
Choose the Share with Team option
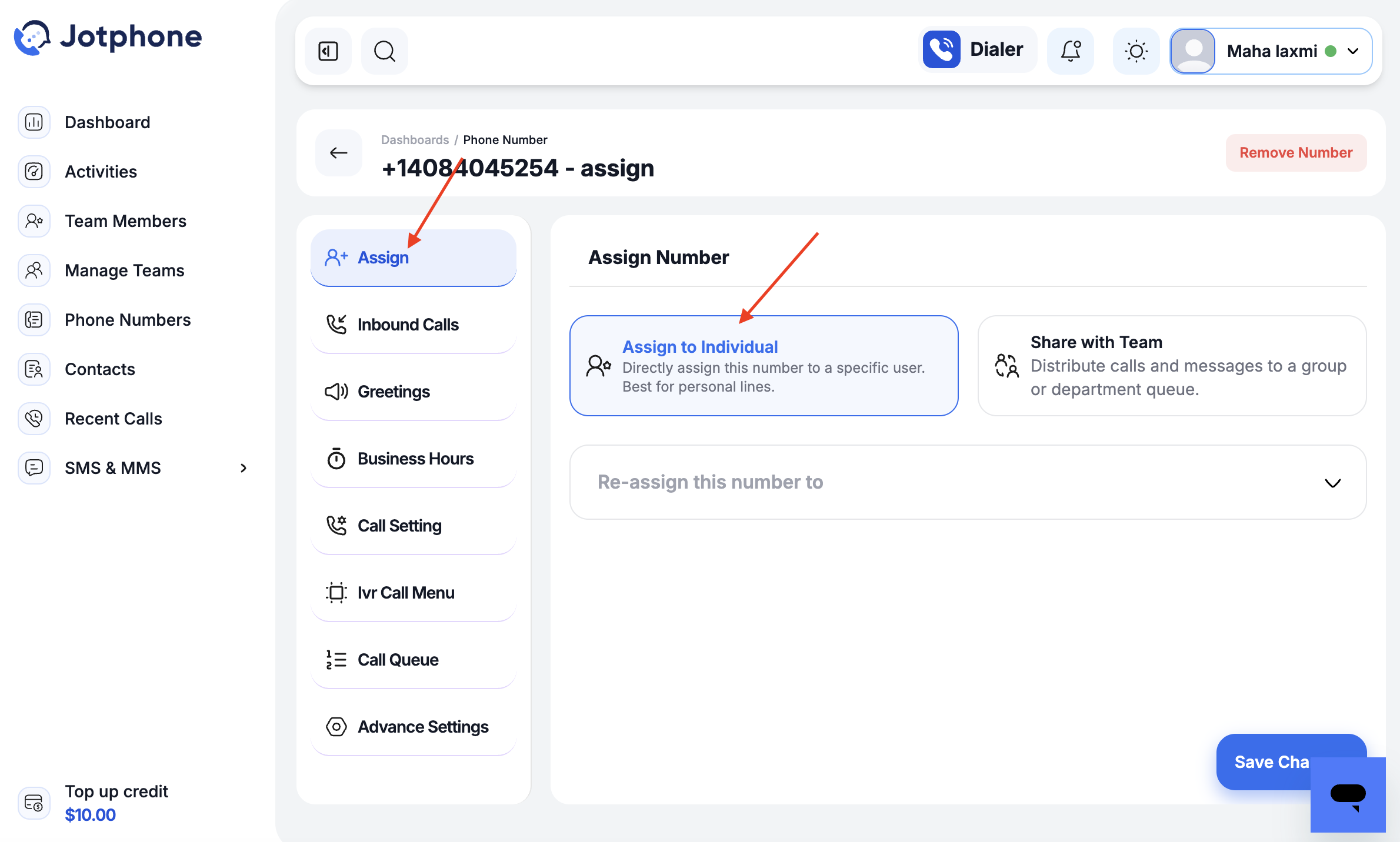click(1172, 366)
